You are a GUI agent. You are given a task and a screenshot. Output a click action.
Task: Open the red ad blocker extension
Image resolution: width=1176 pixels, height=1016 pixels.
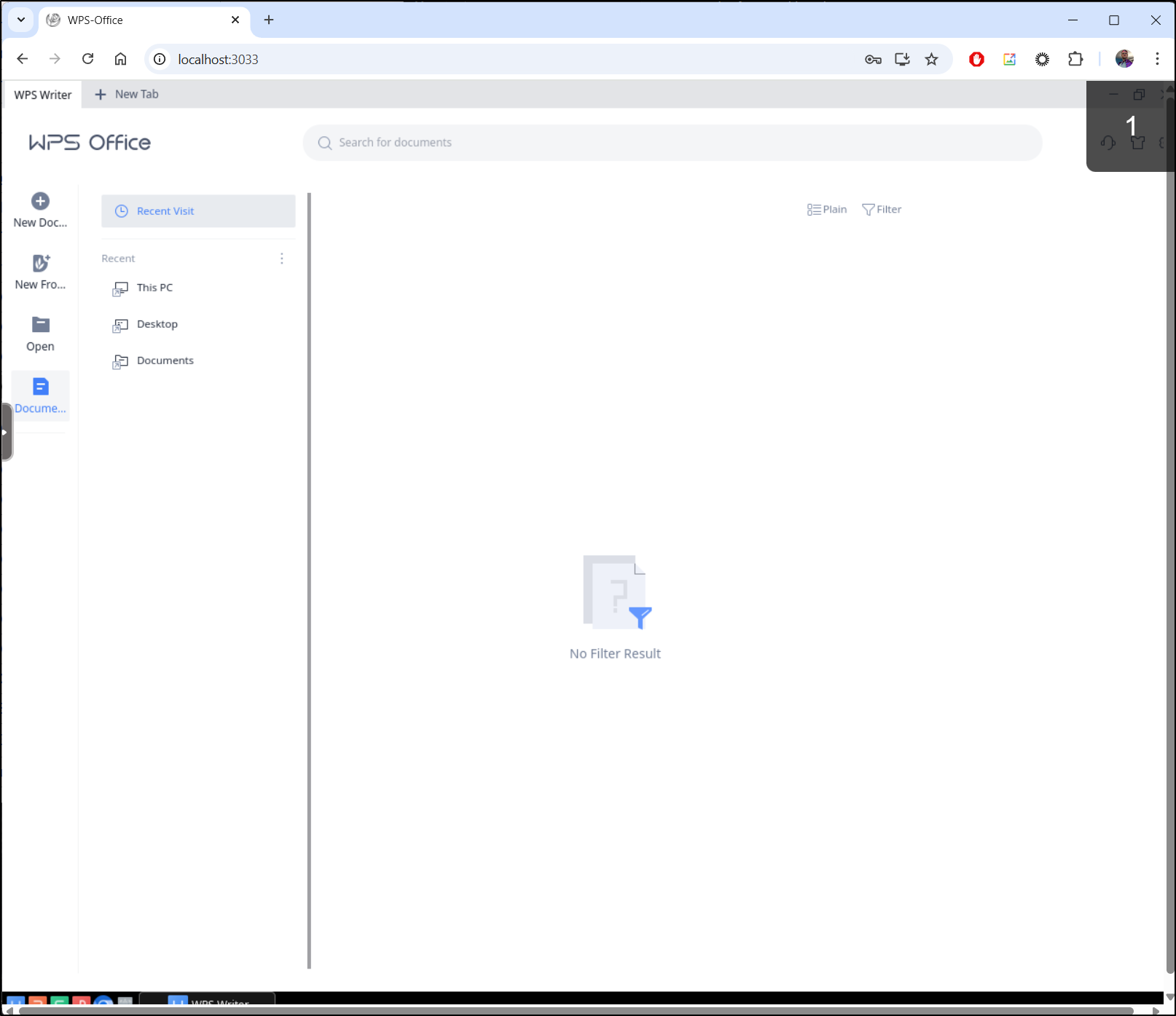976,59
